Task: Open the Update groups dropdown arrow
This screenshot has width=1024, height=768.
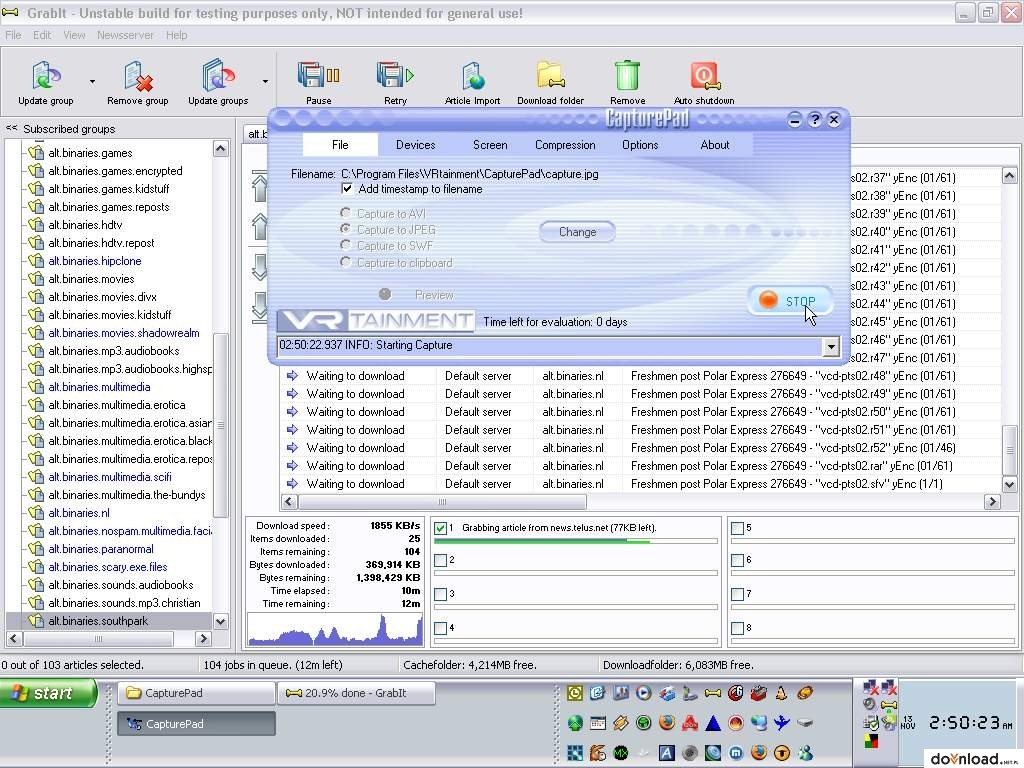Action: tap(265, 82)
